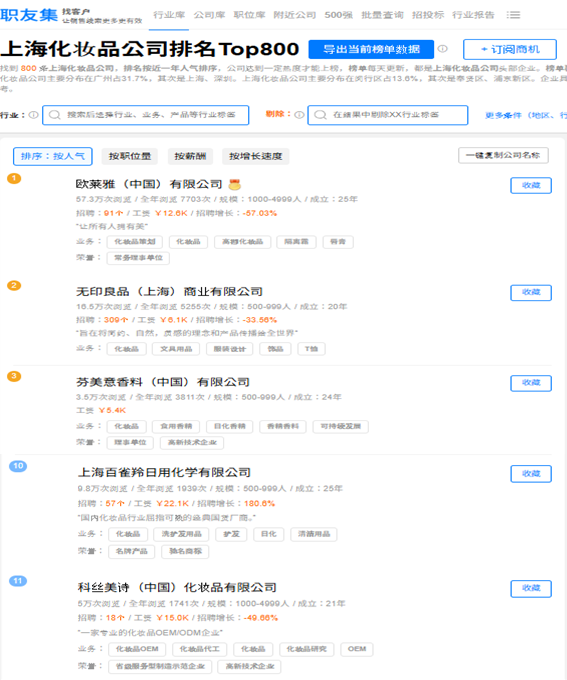Sort the list 按职位量

coord(130,156)
